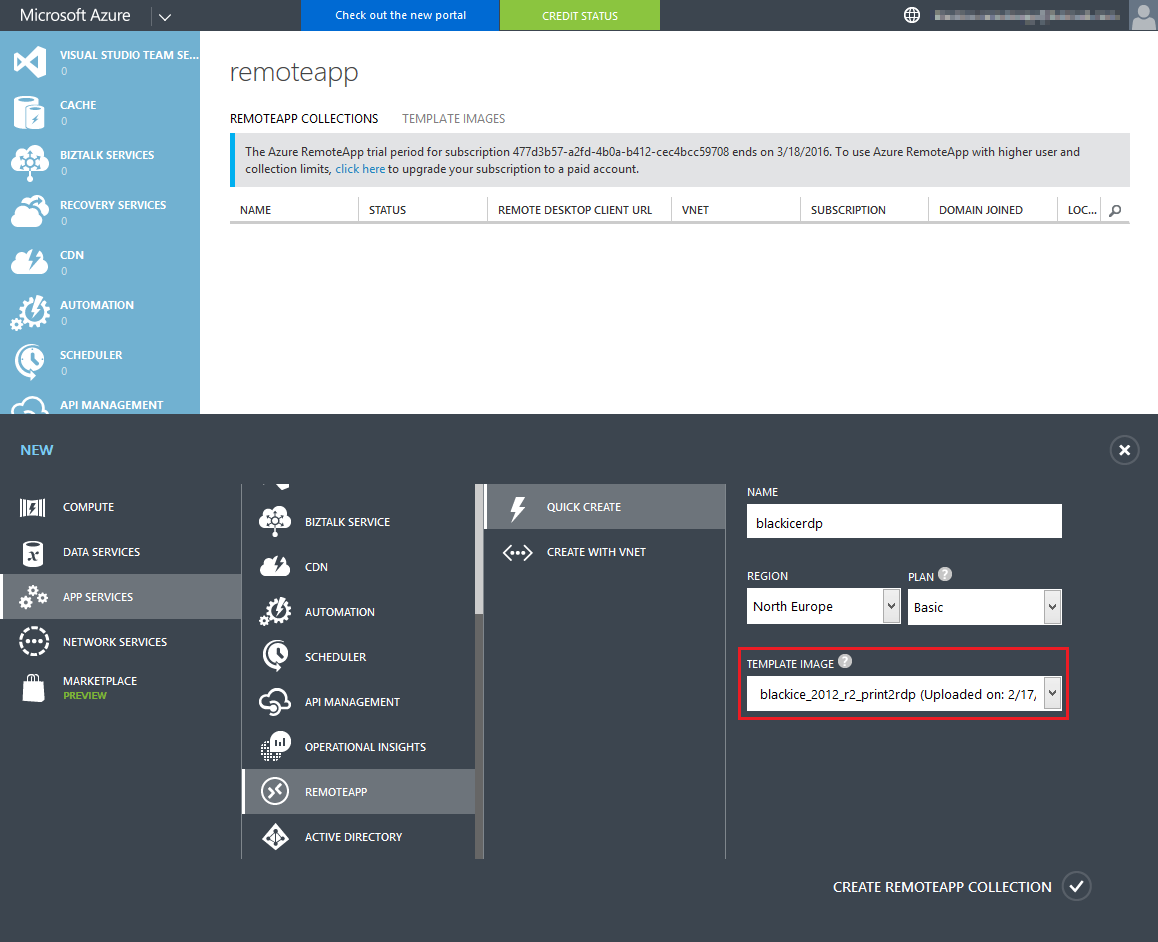Image resolution: width=1158 pixels, height=942 pixels.
Task: Select the Compute category label
Action: [88, 507]
